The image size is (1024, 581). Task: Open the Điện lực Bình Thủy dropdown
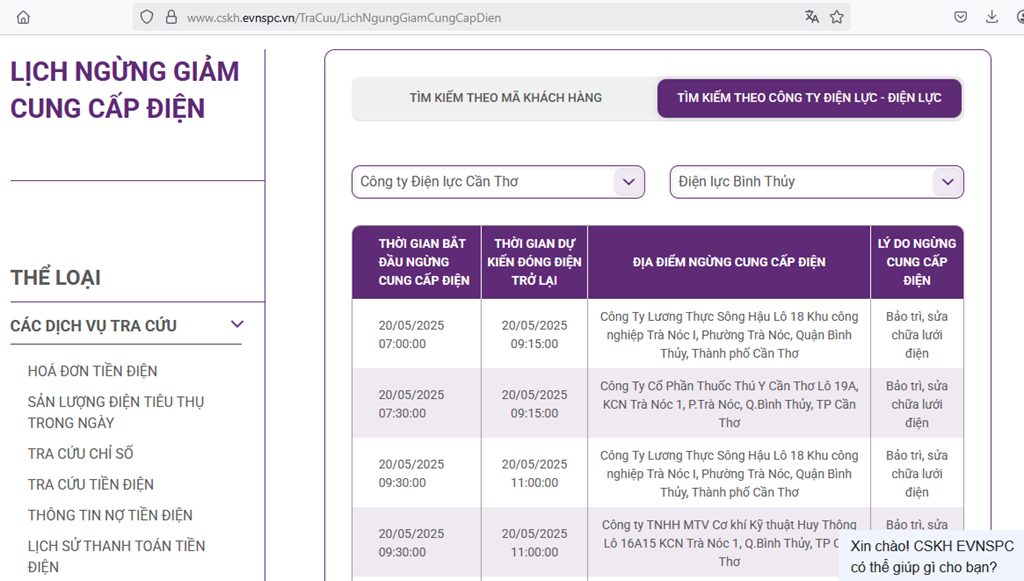click(x=816, y=182)
